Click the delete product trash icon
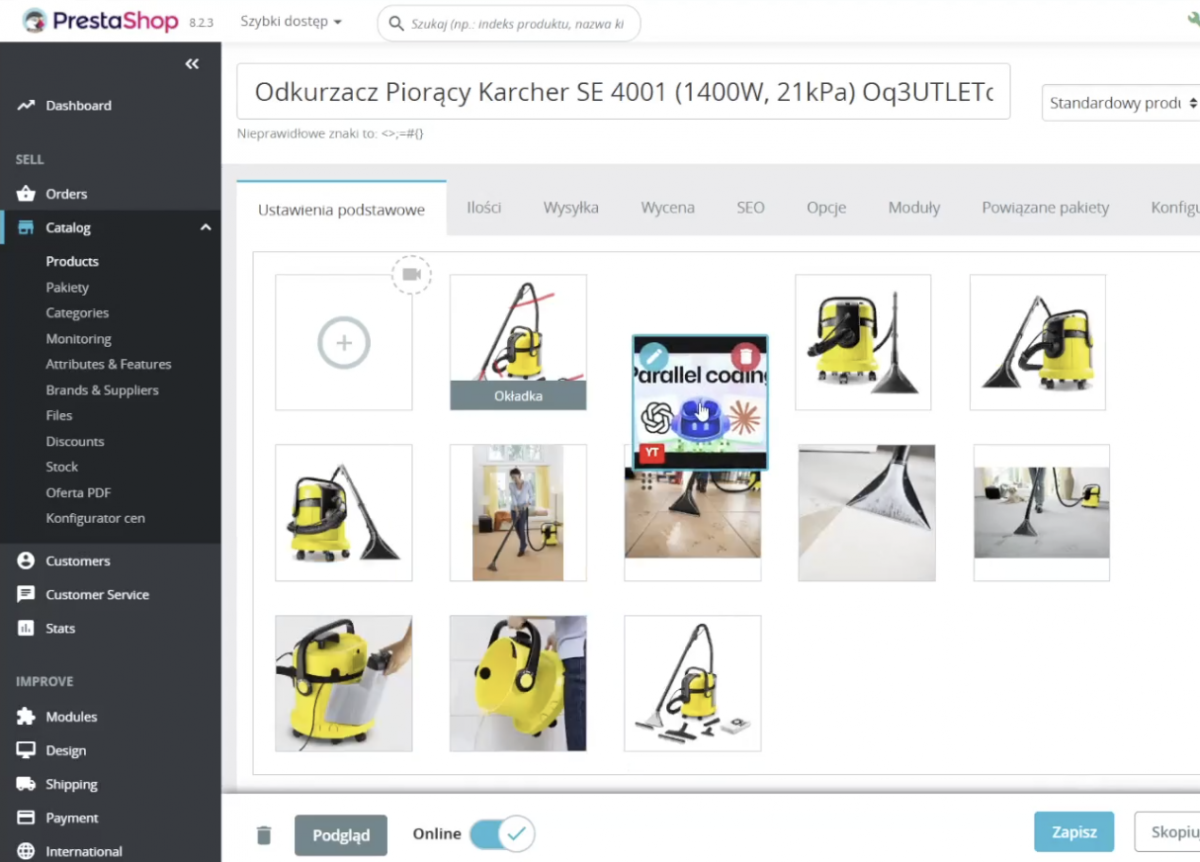The image size is (1200, 862). tap(263, 835)
